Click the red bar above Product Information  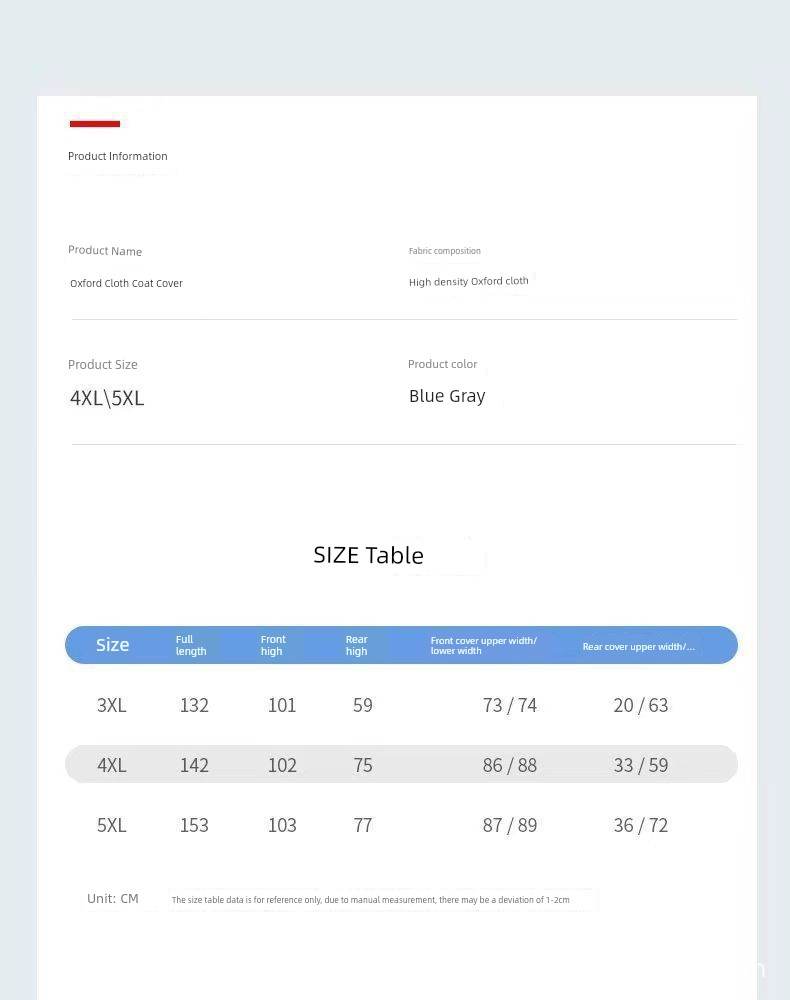click(95, 124)
